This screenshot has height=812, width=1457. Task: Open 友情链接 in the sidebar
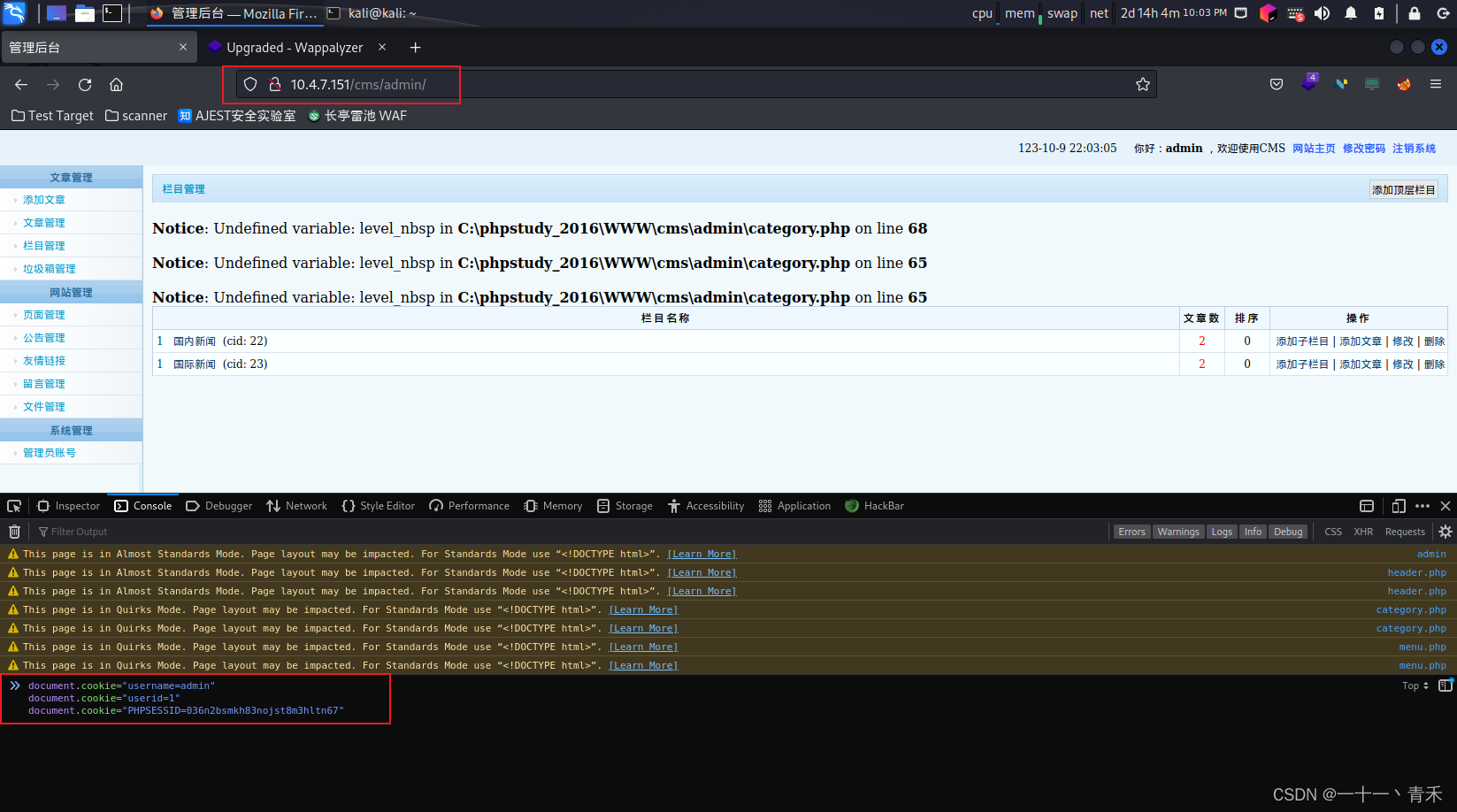(44, 361)
